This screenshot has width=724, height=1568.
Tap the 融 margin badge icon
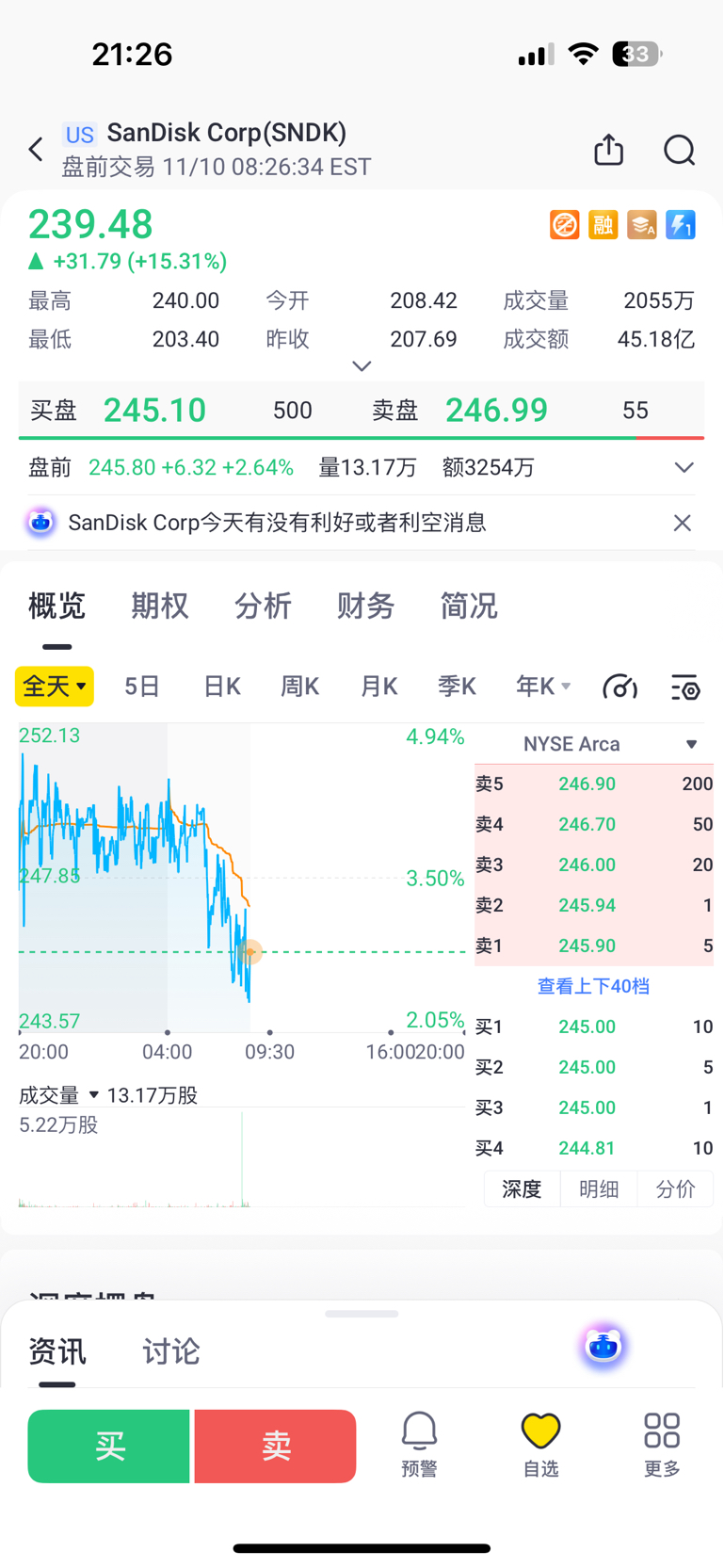[x=603, y=225]
